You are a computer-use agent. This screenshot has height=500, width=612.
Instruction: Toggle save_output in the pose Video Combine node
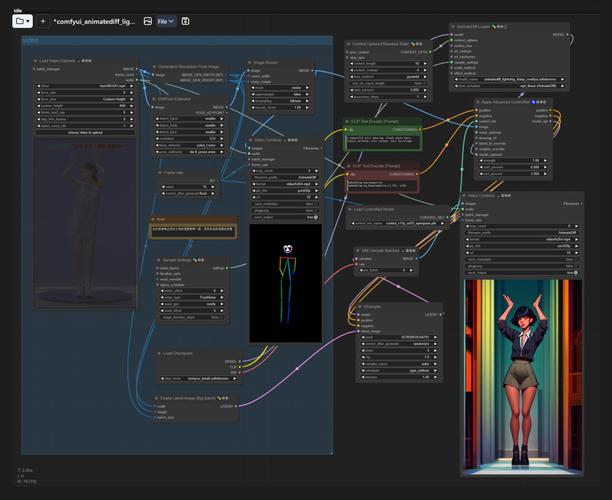point(286,217)
